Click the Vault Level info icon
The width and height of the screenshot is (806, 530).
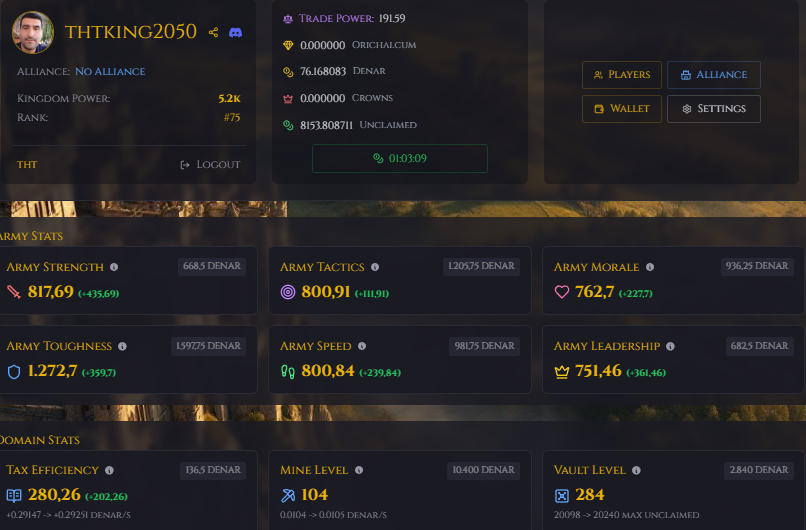click(636, 470)
